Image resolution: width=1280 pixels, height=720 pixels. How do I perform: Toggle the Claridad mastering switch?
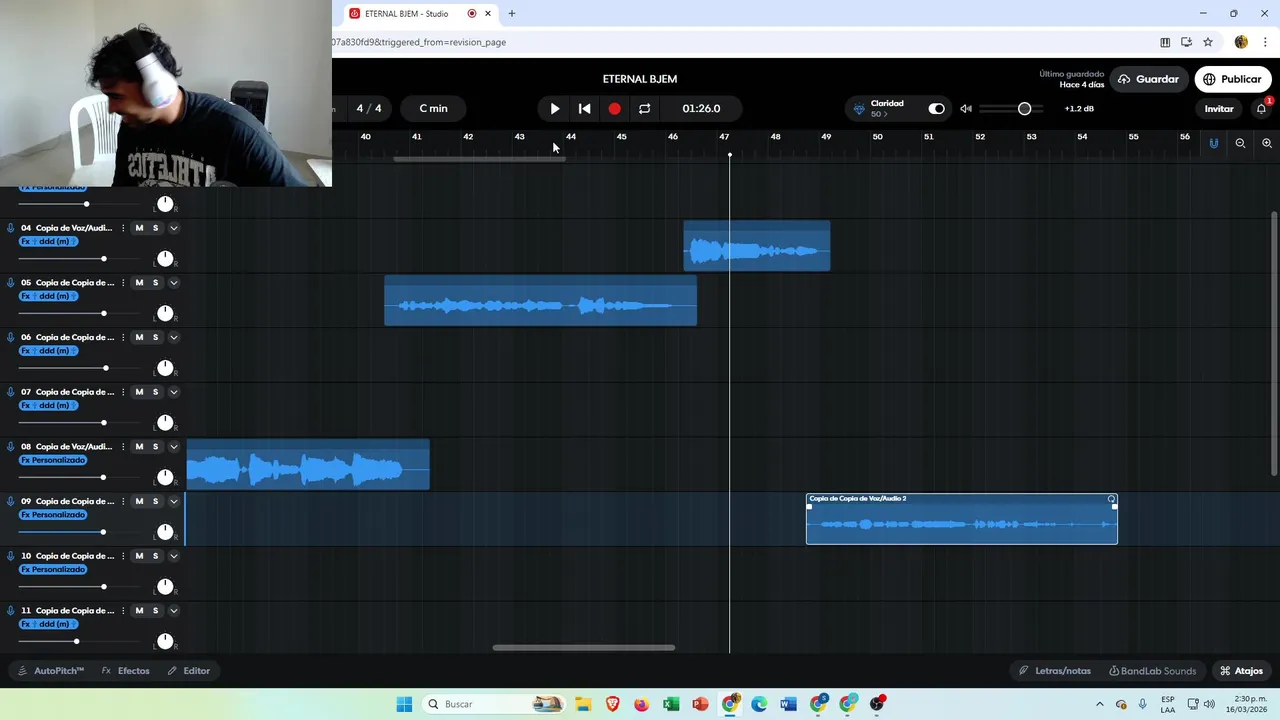[x=936, y=108]
